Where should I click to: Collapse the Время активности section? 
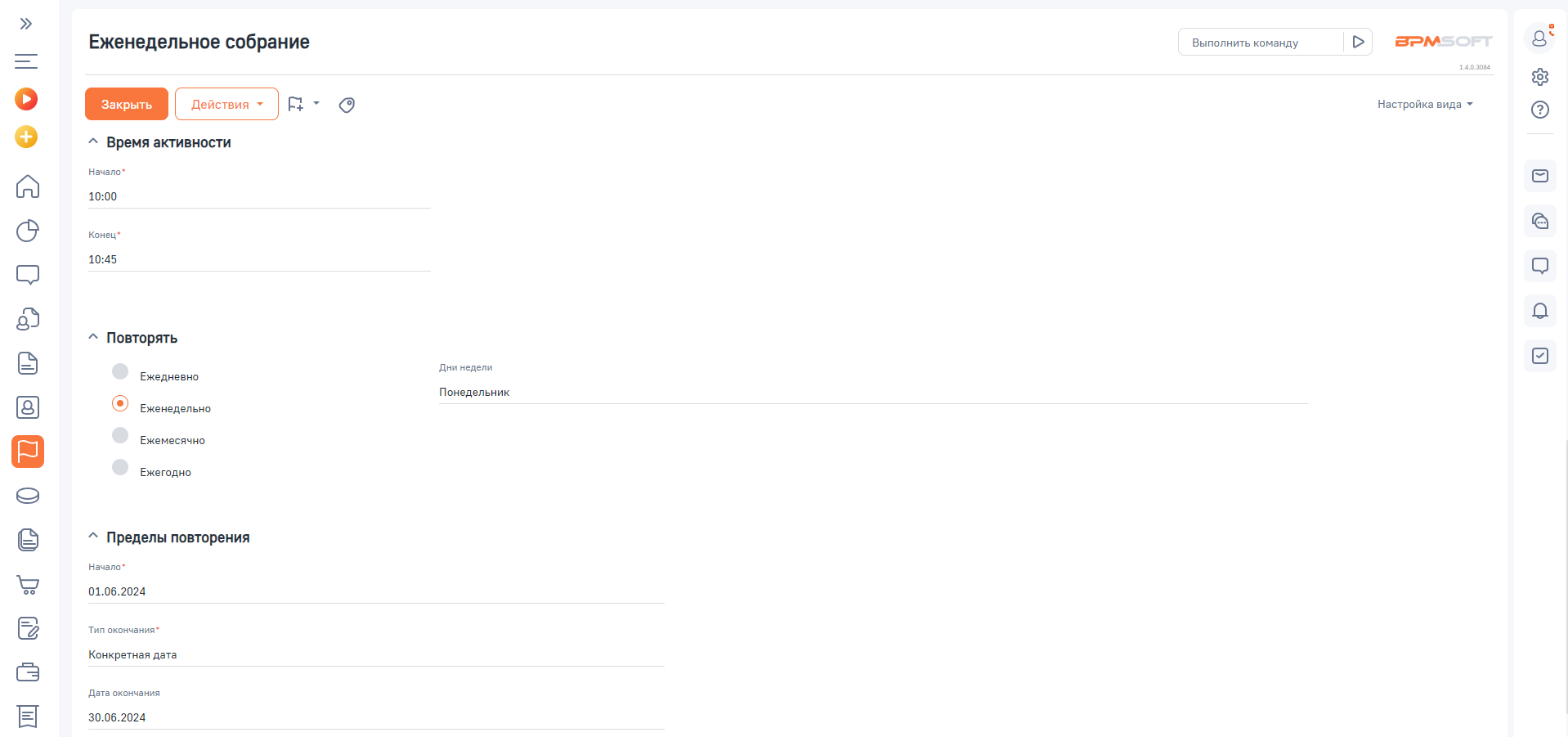(x=93, y=142)
